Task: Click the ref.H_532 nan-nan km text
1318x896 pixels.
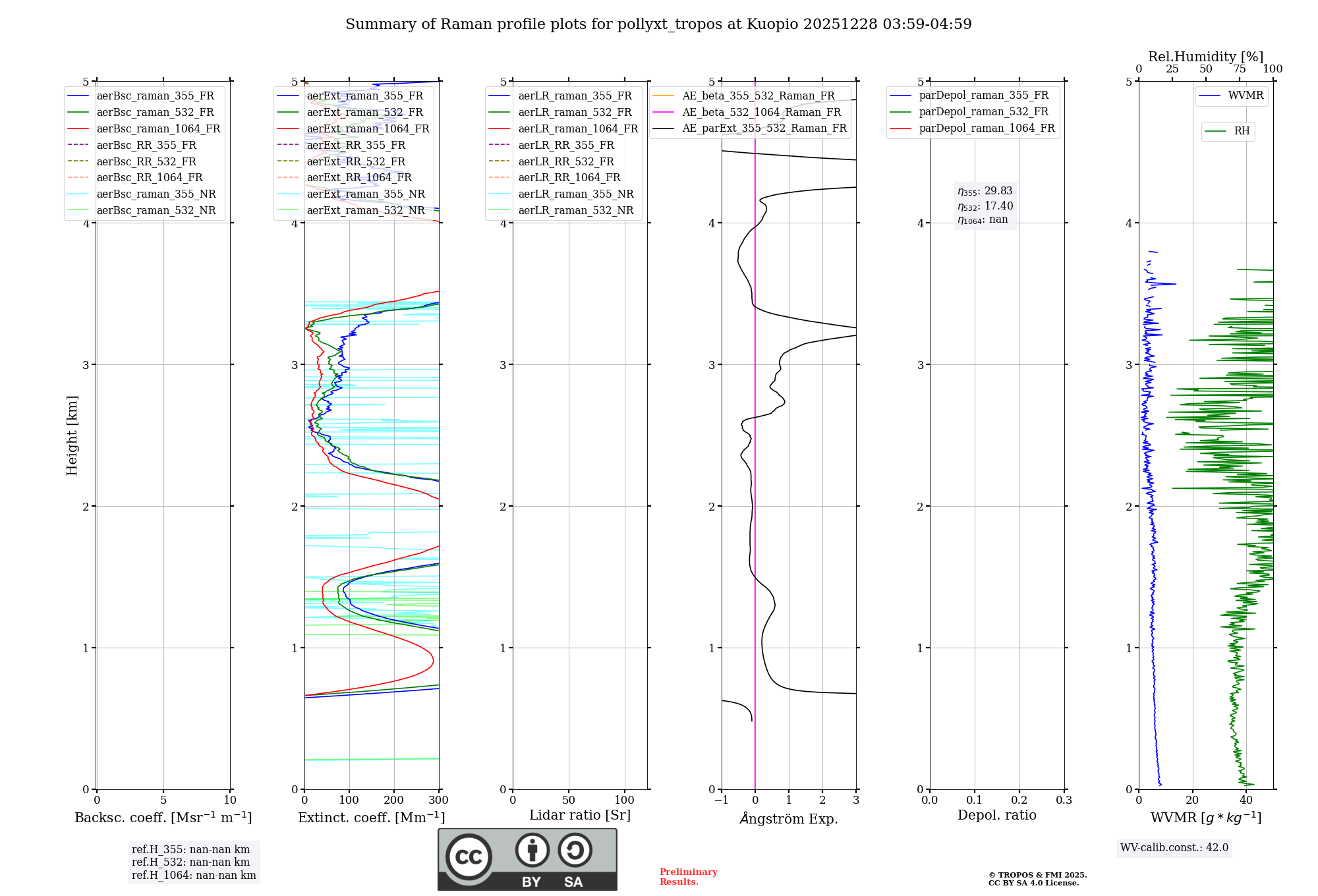Action: (x=190, y=862)
